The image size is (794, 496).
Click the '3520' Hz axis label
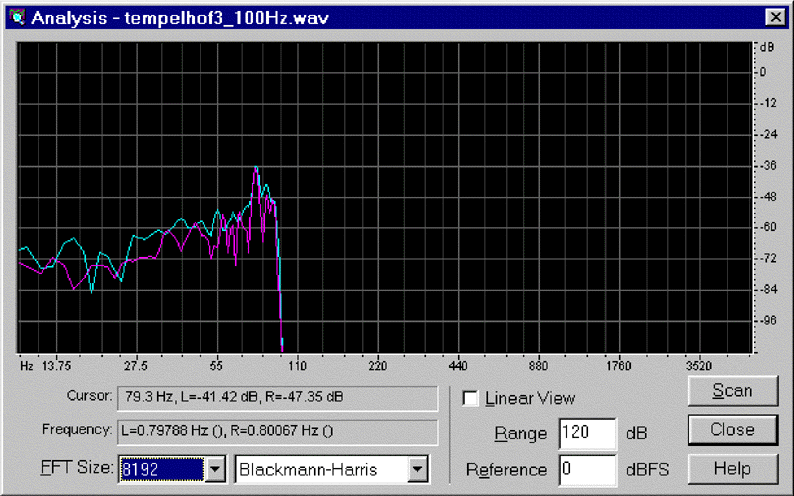click(x=699, y=366)
